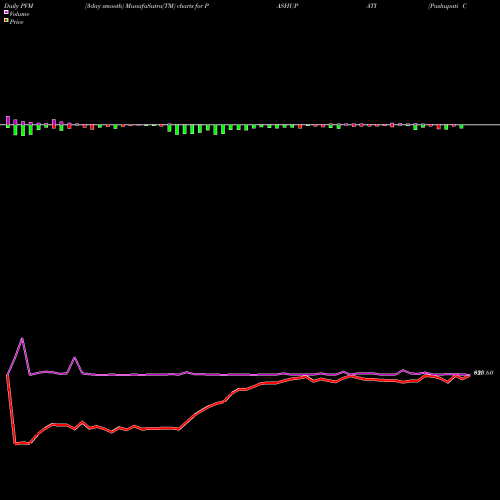This screenshot has width=500, height=500.
Task: Click the '(3day smooth) MunafaSutra(TM) charts' header text
Action: click(x=139, y=6)
